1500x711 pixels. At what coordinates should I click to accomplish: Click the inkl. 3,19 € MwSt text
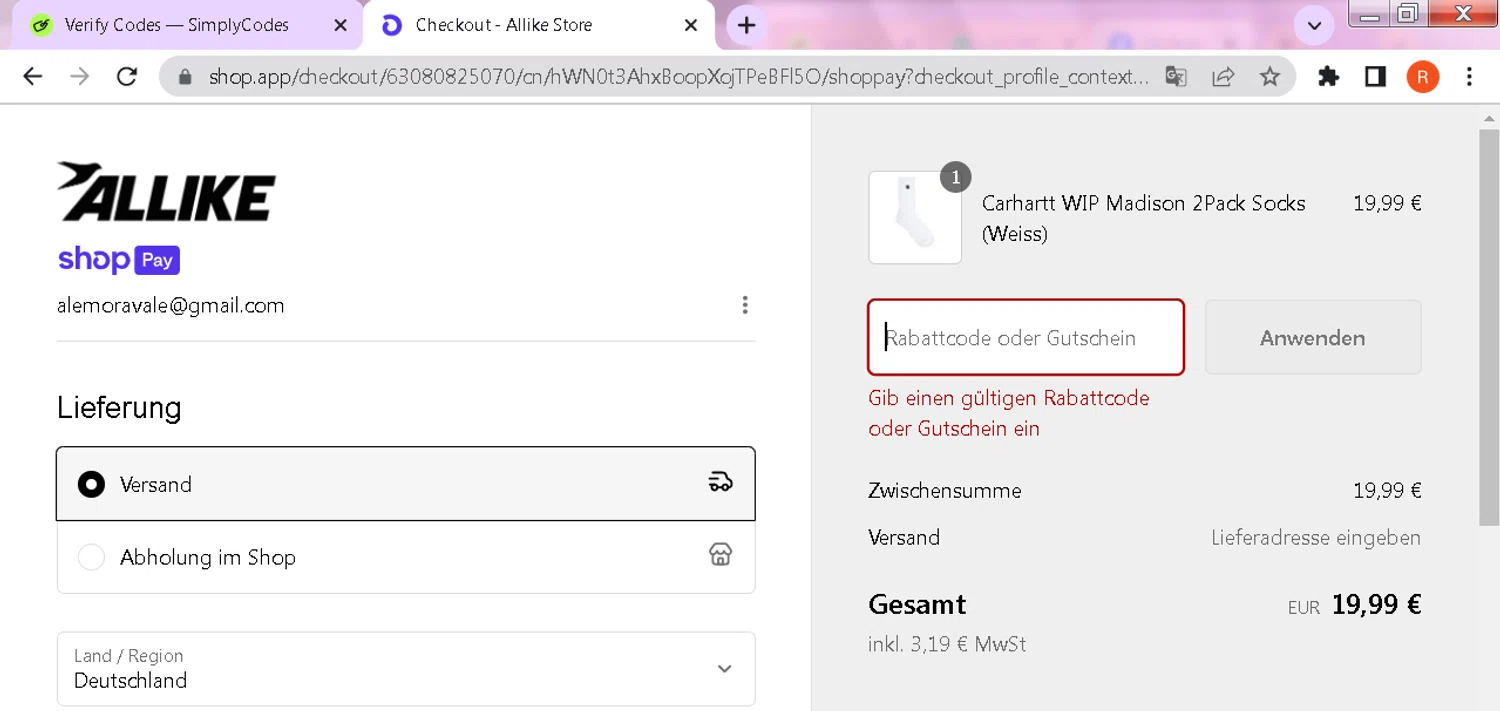(947, 644)
